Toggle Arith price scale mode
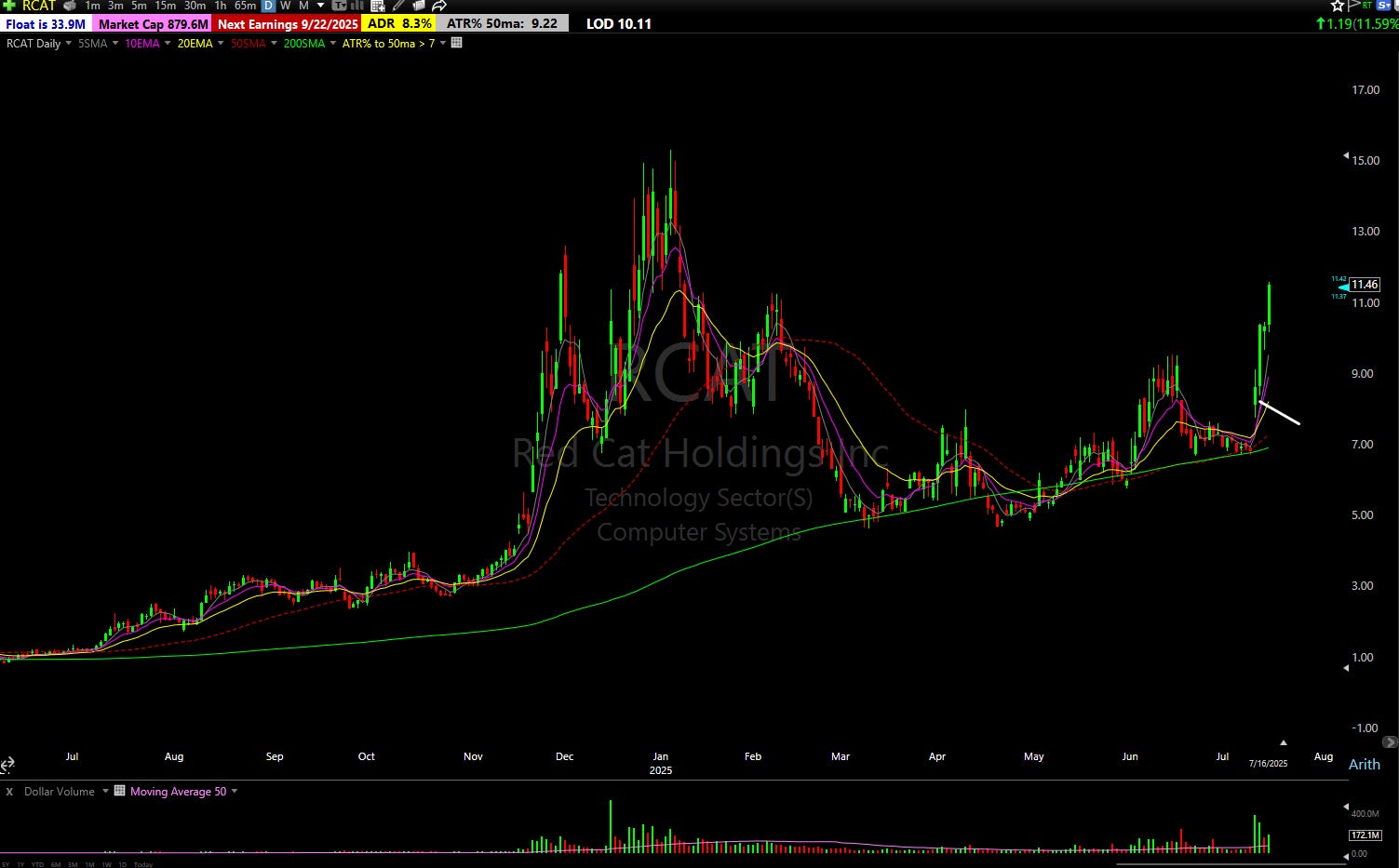1399x868 pixels. (x=1365, y=764)
